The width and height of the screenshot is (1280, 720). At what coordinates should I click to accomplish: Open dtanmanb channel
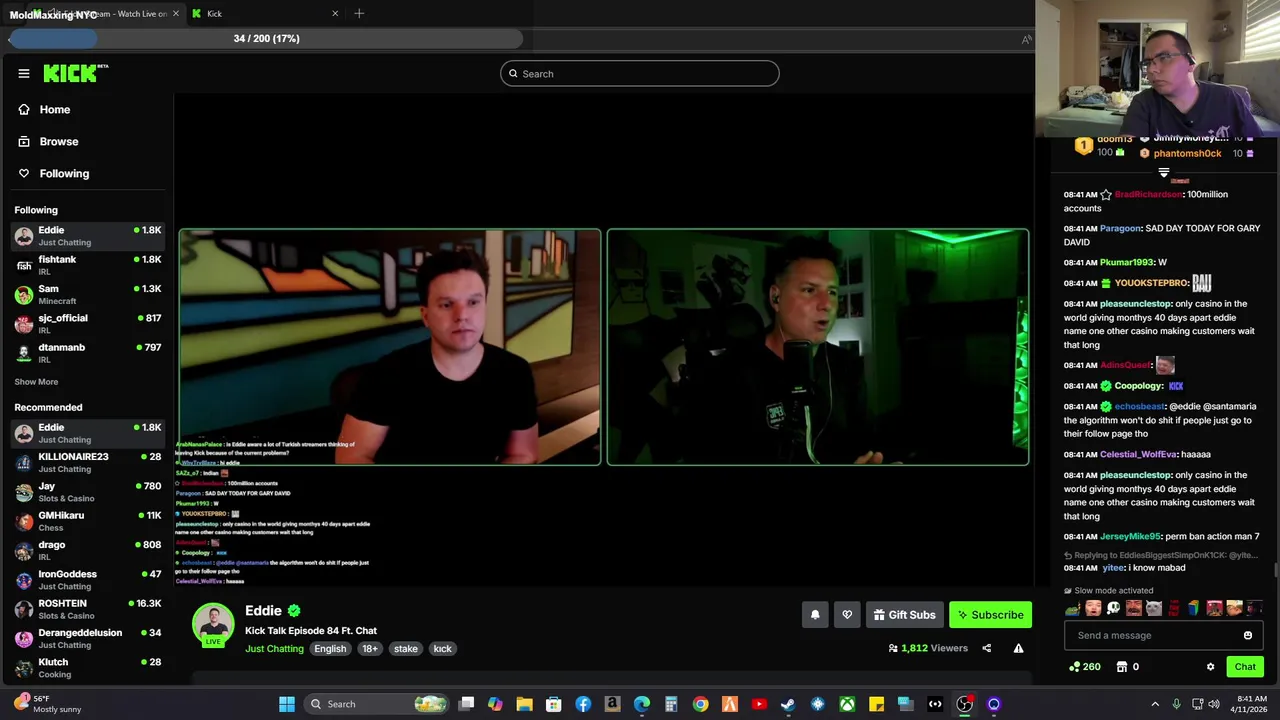click(x=87, y=352)
